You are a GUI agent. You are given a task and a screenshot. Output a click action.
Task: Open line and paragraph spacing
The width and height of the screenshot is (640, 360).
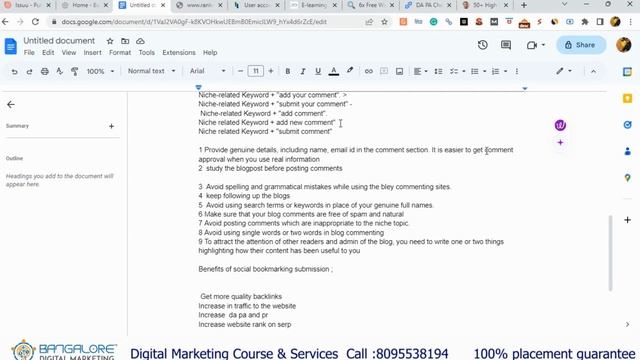point(438,71)
